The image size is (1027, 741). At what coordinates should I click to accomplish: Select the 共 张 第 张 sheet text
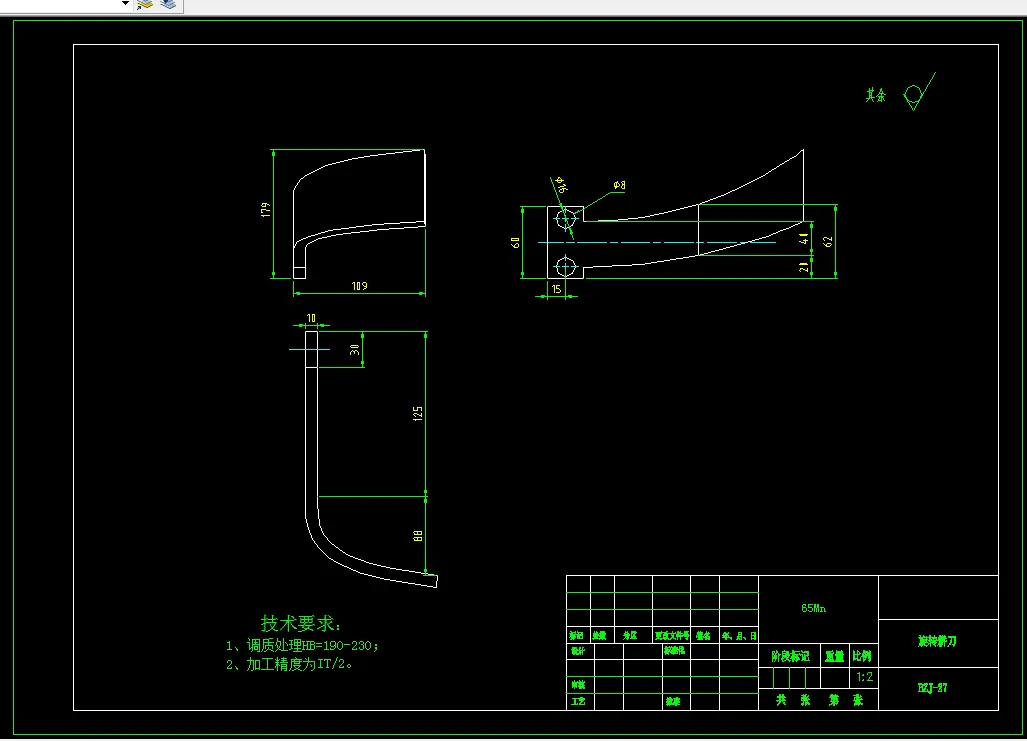coord(819,700)
